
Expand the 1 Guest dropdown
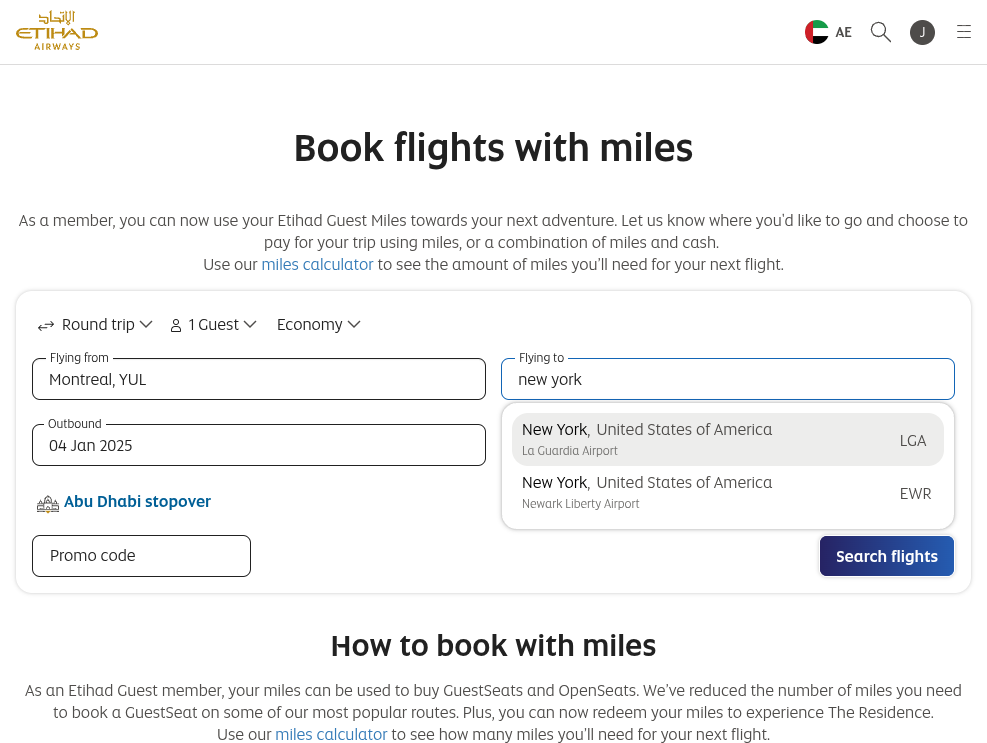(213, 325)
